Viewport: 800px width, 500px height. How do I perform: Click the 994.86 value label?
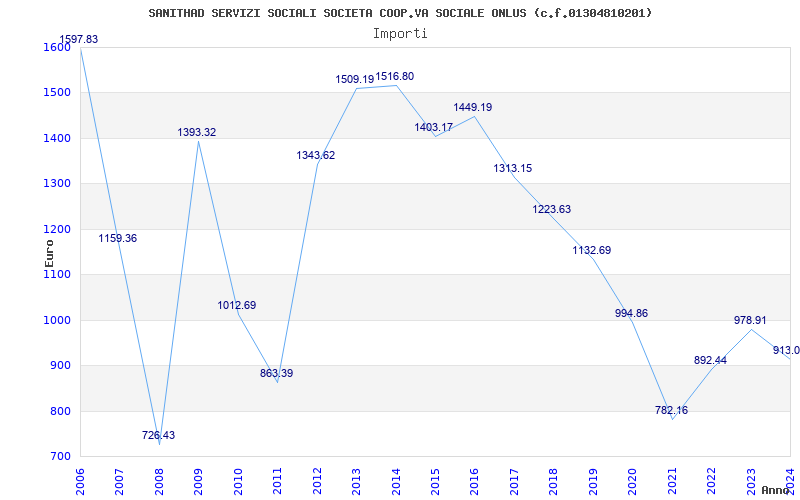[632, 313]
